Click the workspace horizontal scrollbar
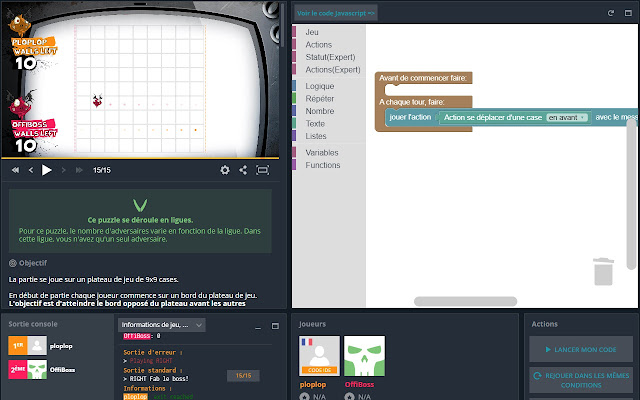640x400 pixels. pos(465,301)
